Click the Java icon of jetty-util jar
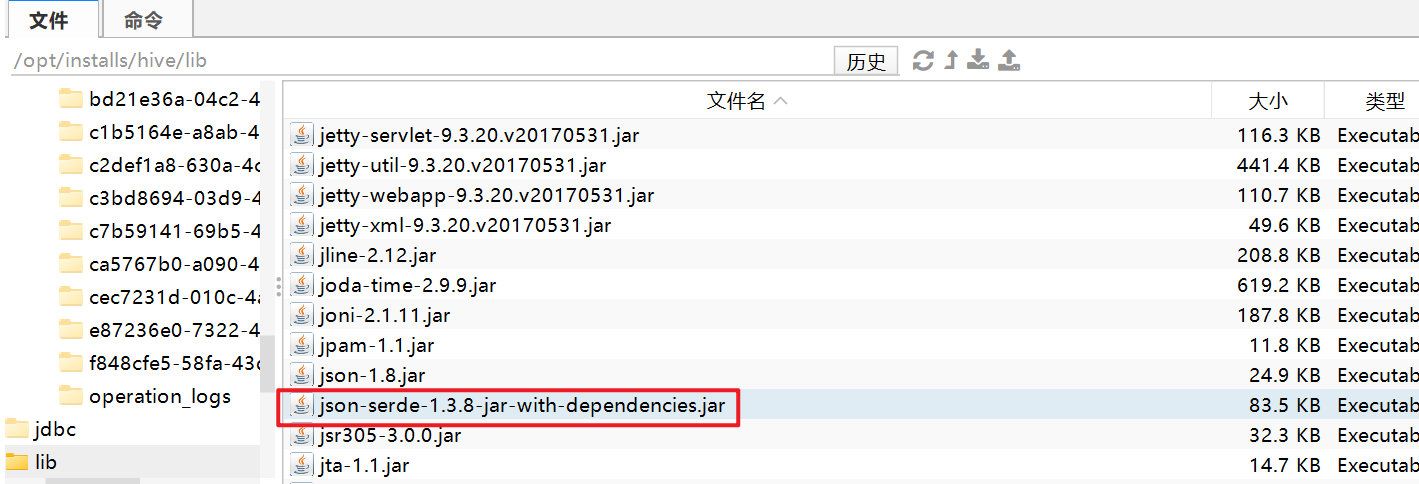 coord(301,165)
